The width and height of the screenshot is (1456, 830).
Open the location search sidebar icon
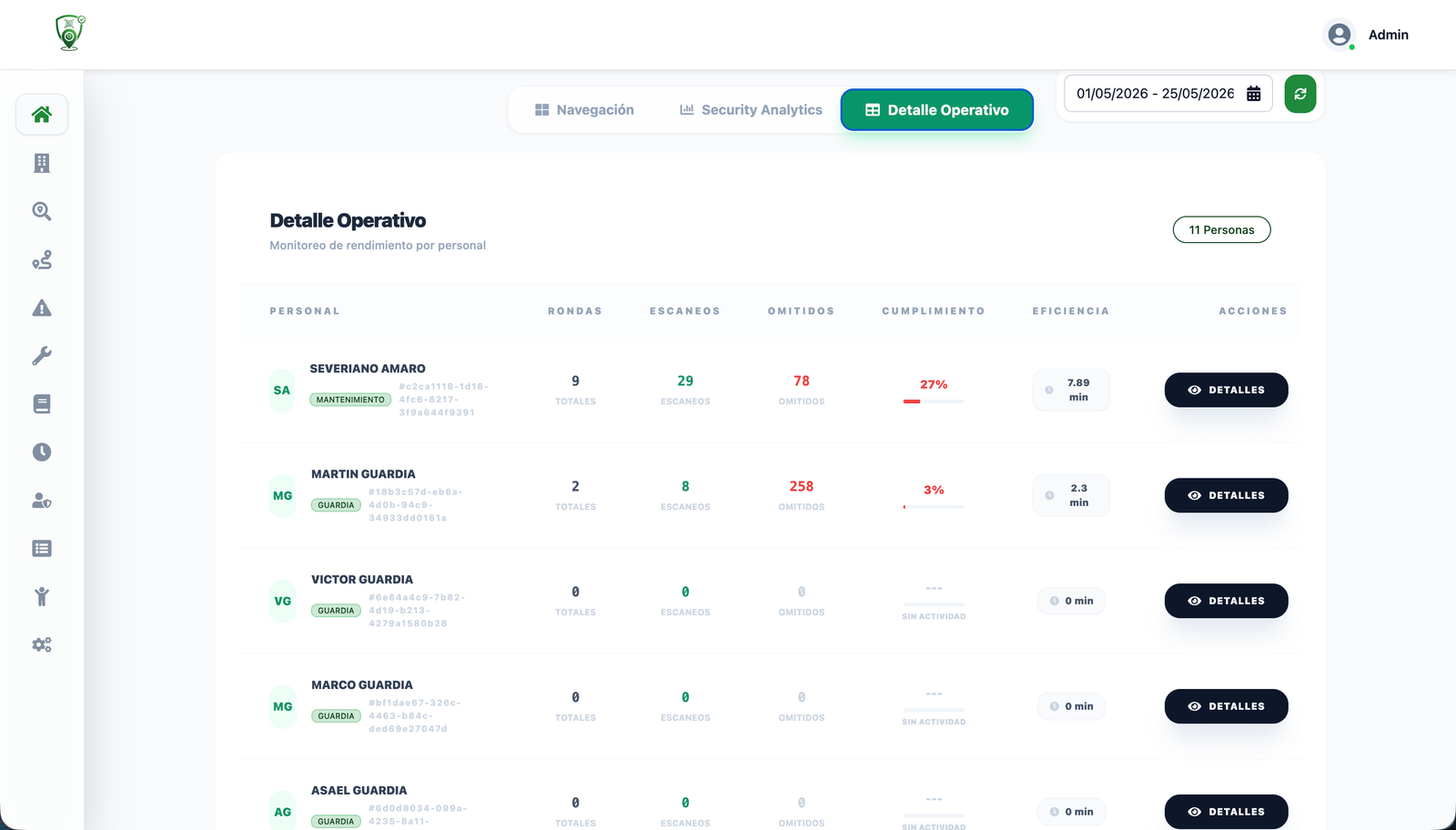pos(42,211)
